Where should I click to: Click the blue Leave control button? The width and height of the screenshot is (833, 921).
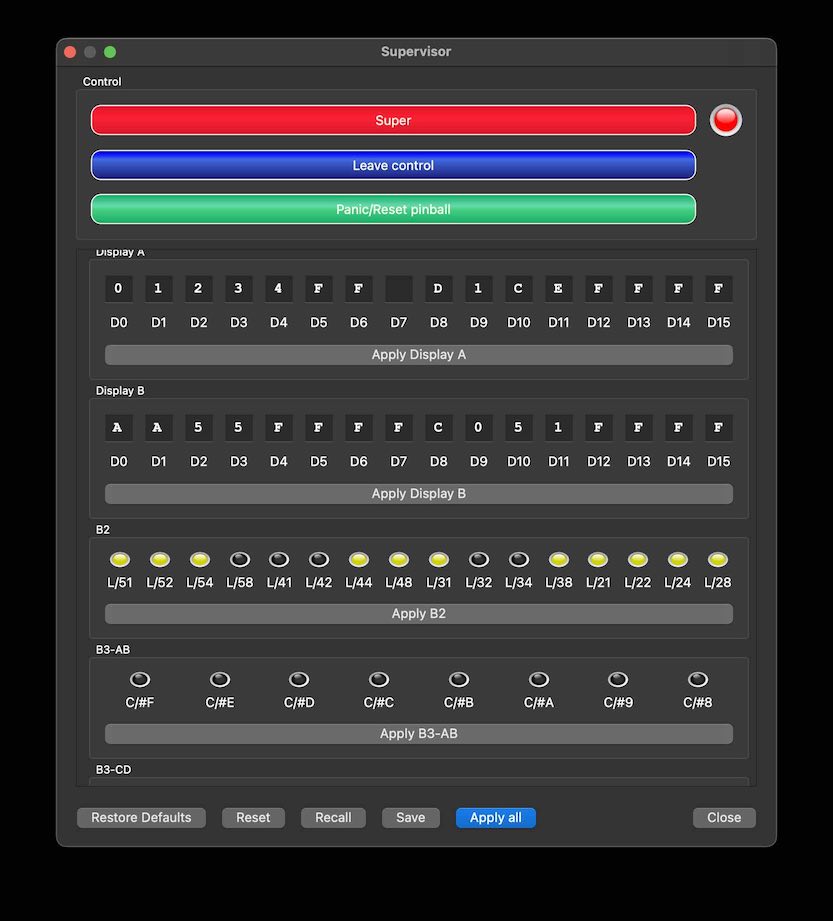pos(393,164)
